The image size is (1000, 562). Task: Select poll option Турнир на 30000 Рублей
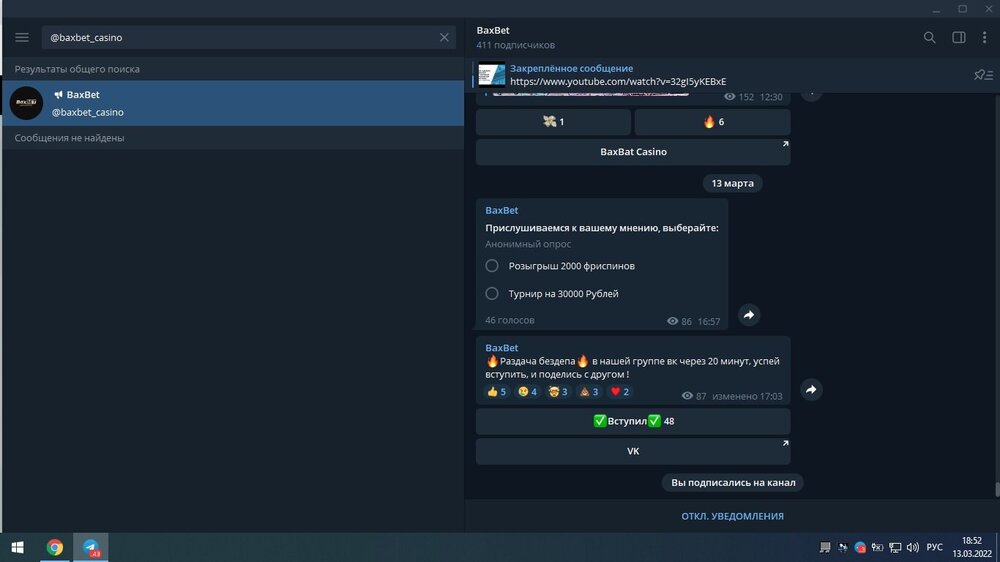492,294
